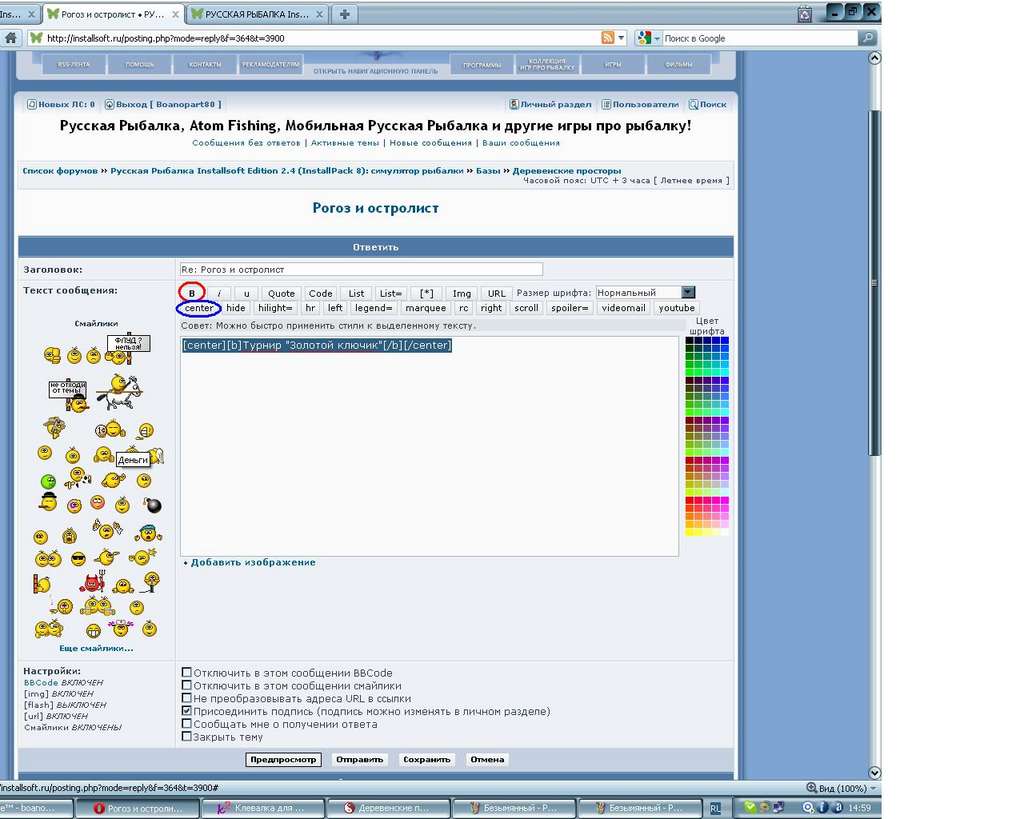Enable 'Отключить в этом сообщении BBCode' checkbox

pos(187,672)
